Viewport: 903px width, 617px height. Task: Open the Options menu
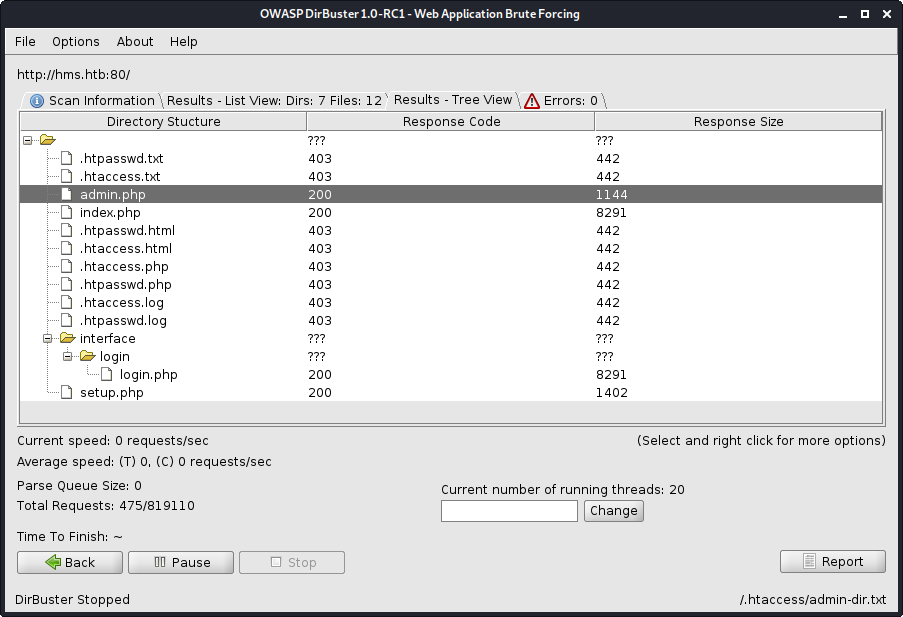pos(76,41)
